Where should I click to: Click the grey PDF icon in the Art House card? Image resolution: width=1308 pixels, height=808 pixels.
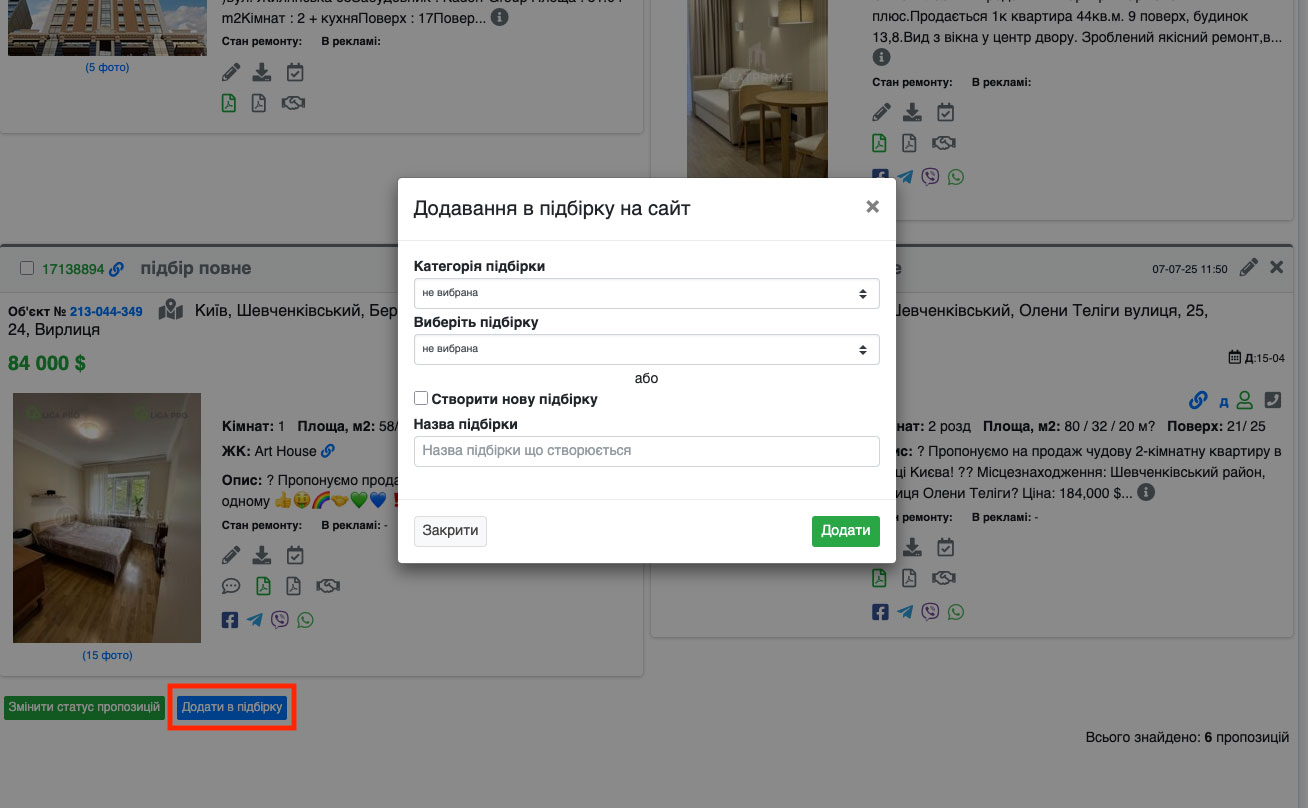[x=294, y=586]
